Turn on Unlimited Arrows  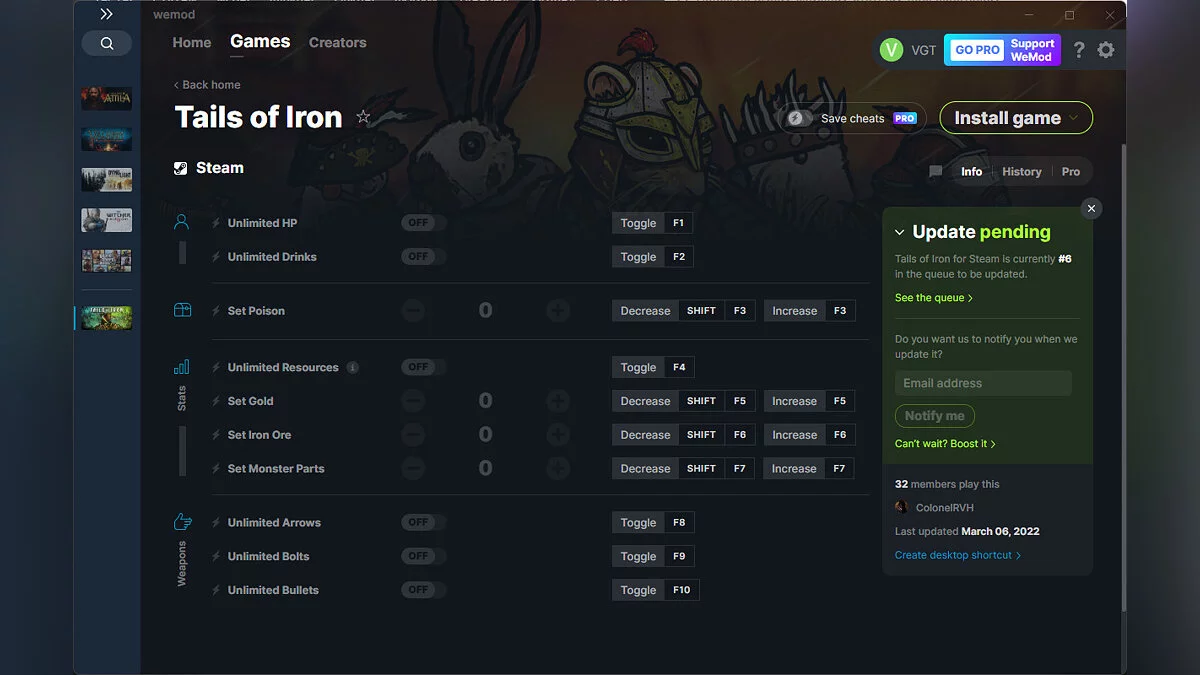pos(421,521)
